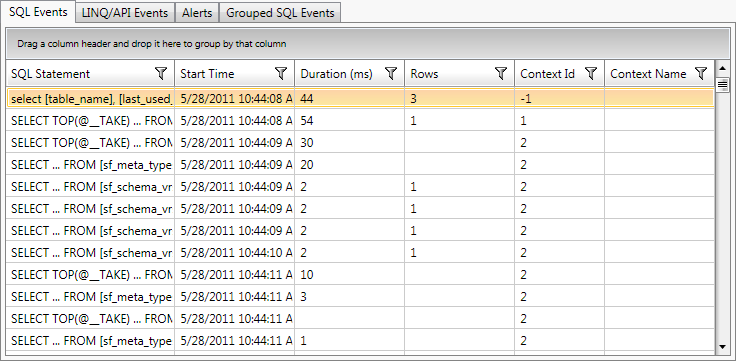Select the duration cell with value 44

pyautogui.click(x=350, y=99)
